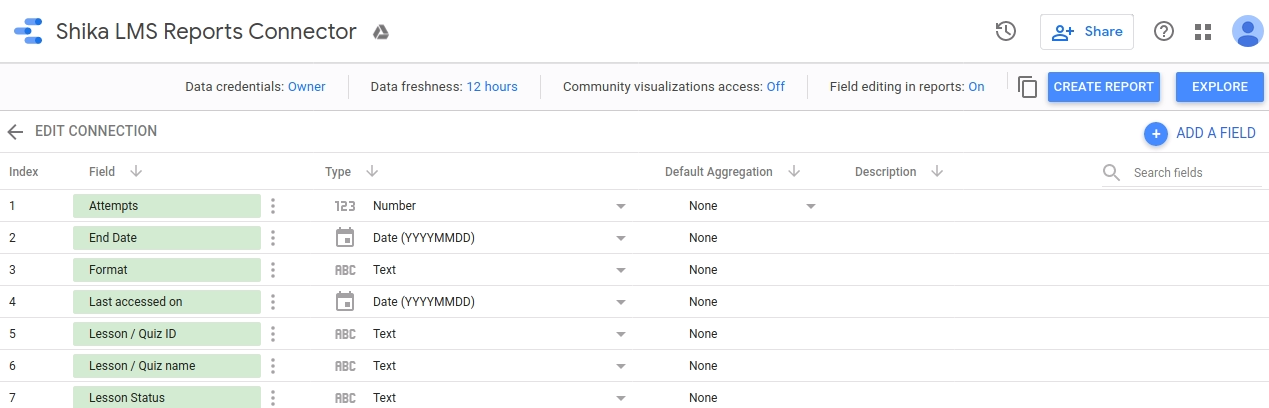Click the Owner data credentials link
The image size is (1269, 408).
tap(307, 87)
